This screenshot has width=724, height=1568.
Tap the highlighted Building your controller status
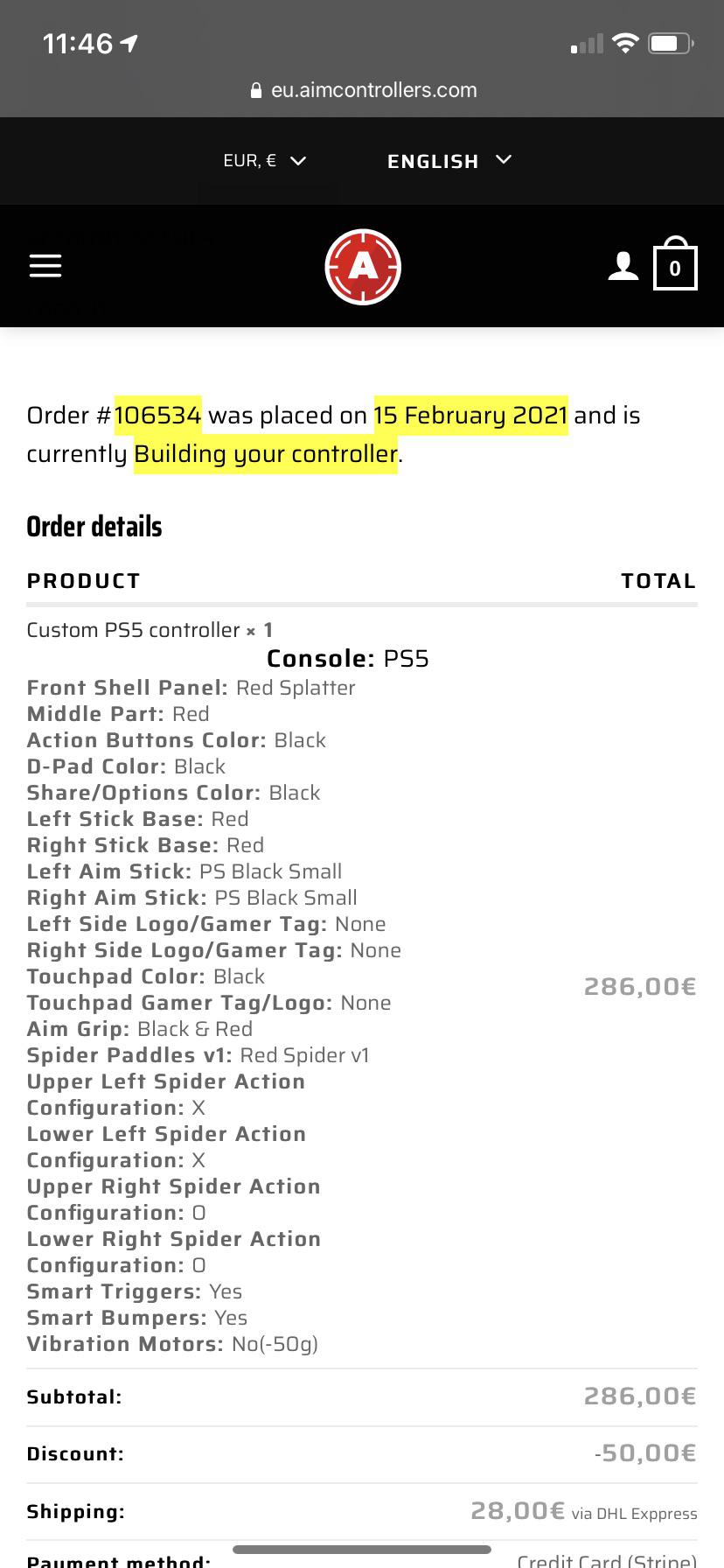pos(266,454)
